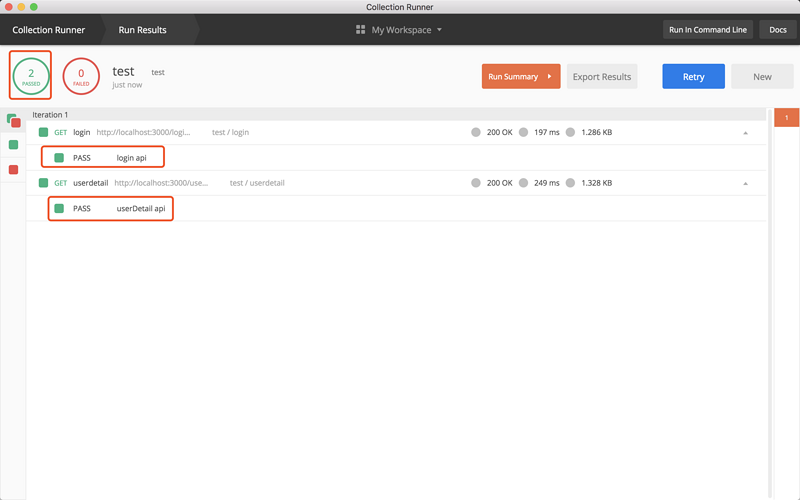The width and height of the screenshot is (800, 500).
Task: Open the workspace grid icon
Action: point(360,30)
